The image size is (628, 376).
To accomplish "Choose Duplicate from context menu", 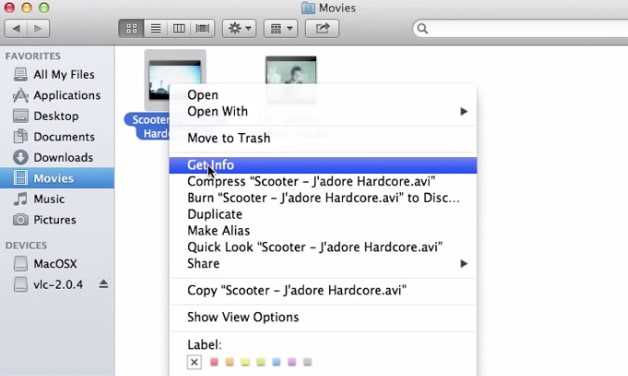I will (323, 214).
